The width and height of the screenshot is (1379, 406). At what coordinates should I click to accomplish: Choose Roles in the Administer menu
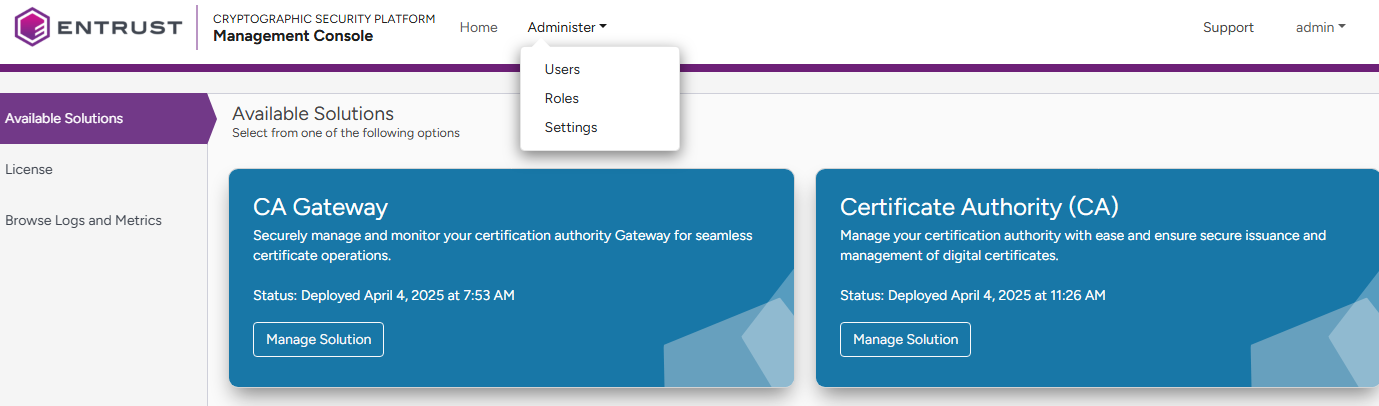click(x=562, y=99)
